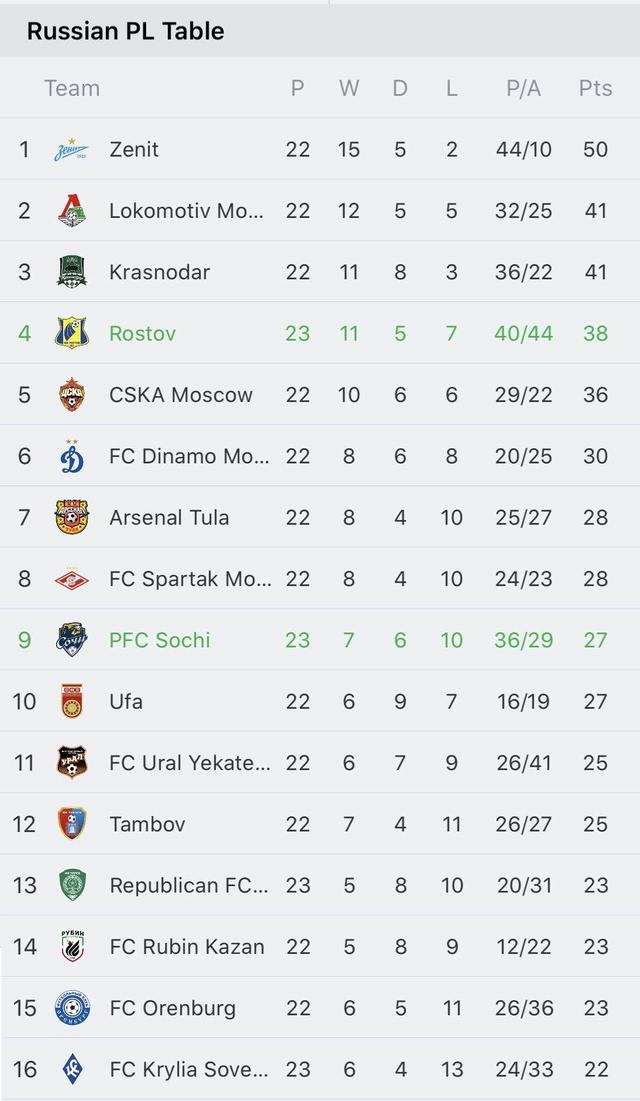The image size is (640, 1101).
Task: Click the Arsenal Tula crest
Action: click(71, 517)
